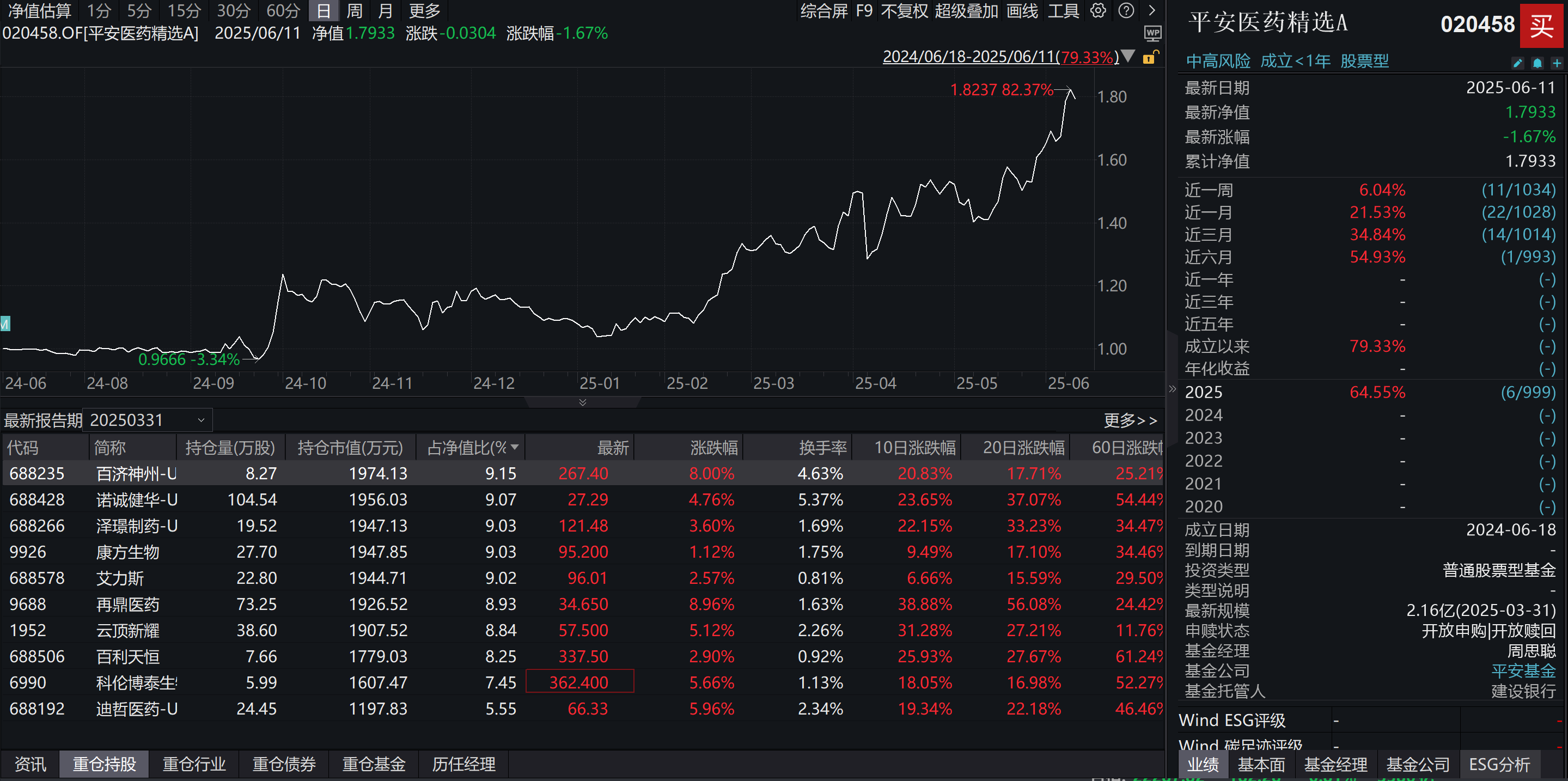Viewport: 1568px width, 781px height.
Task: Click the red 买 buy button
Action: click(1541, 26)
